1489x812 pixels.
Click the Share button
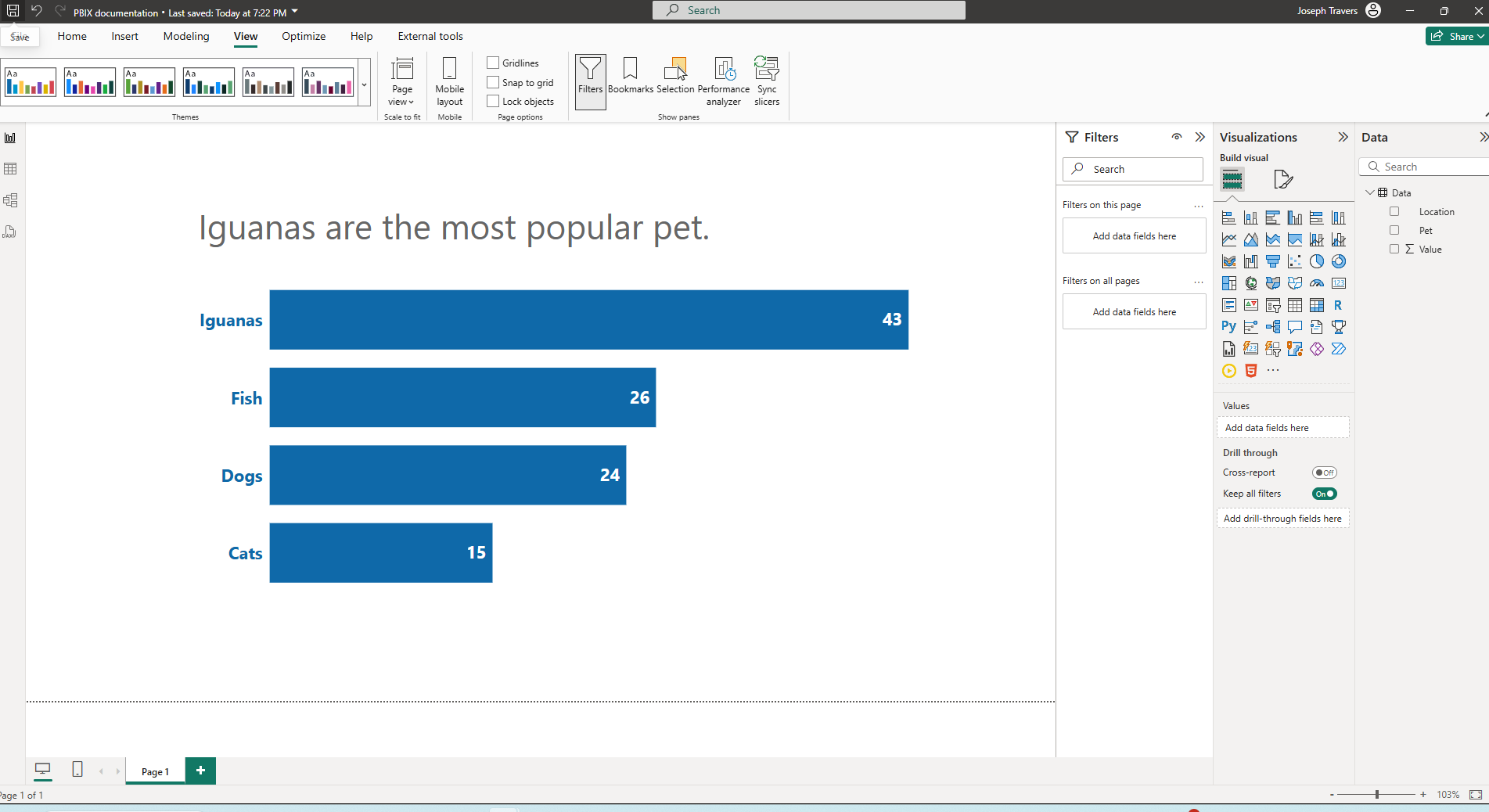(x=1456, y=36)
